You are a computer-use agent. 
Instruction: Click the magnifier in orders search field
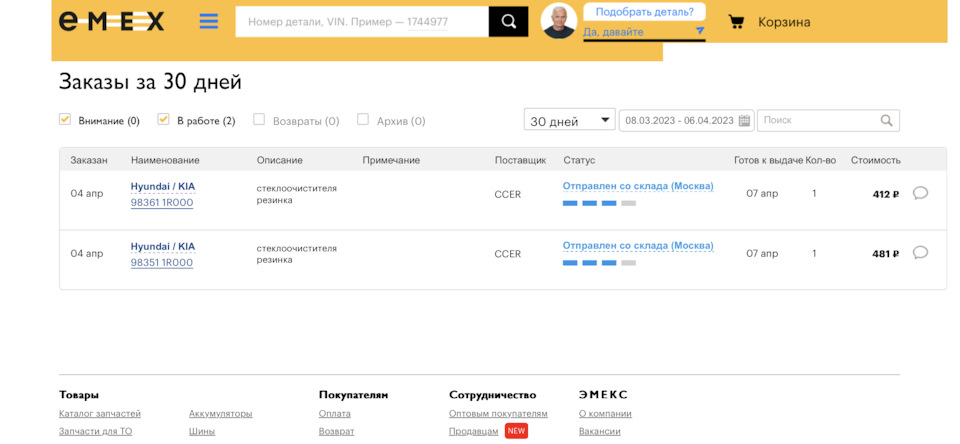[x=886, y=121]
